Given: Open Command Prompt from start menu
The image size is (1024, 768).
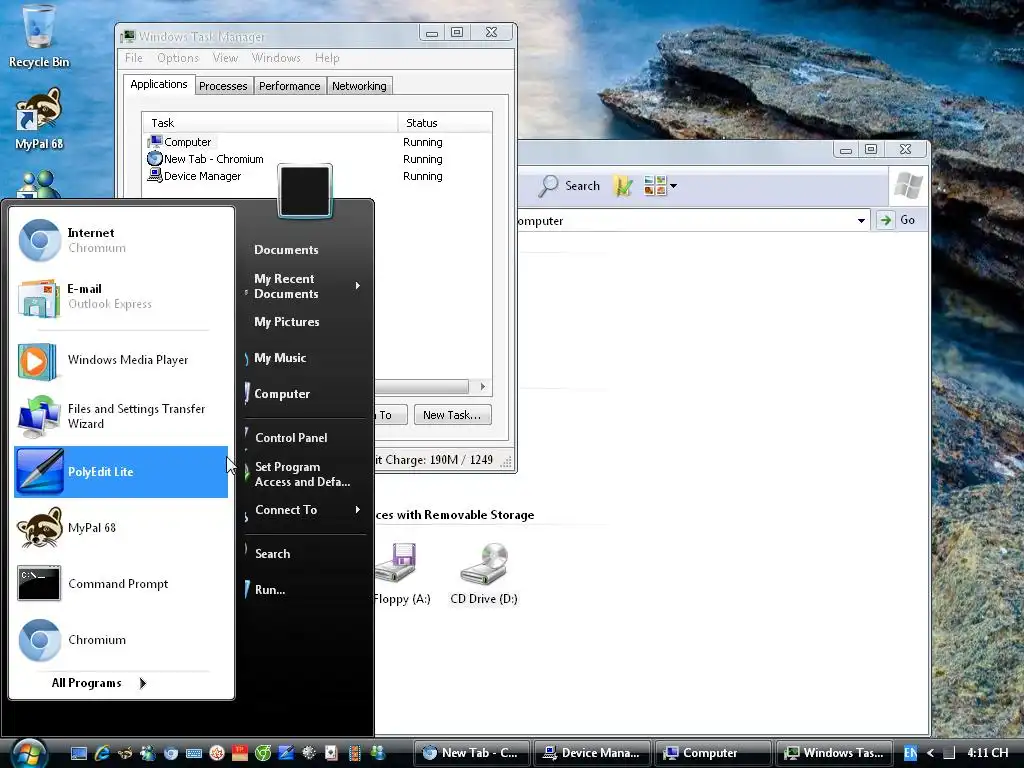Looking at the screenshot, I should click(121, 584).
